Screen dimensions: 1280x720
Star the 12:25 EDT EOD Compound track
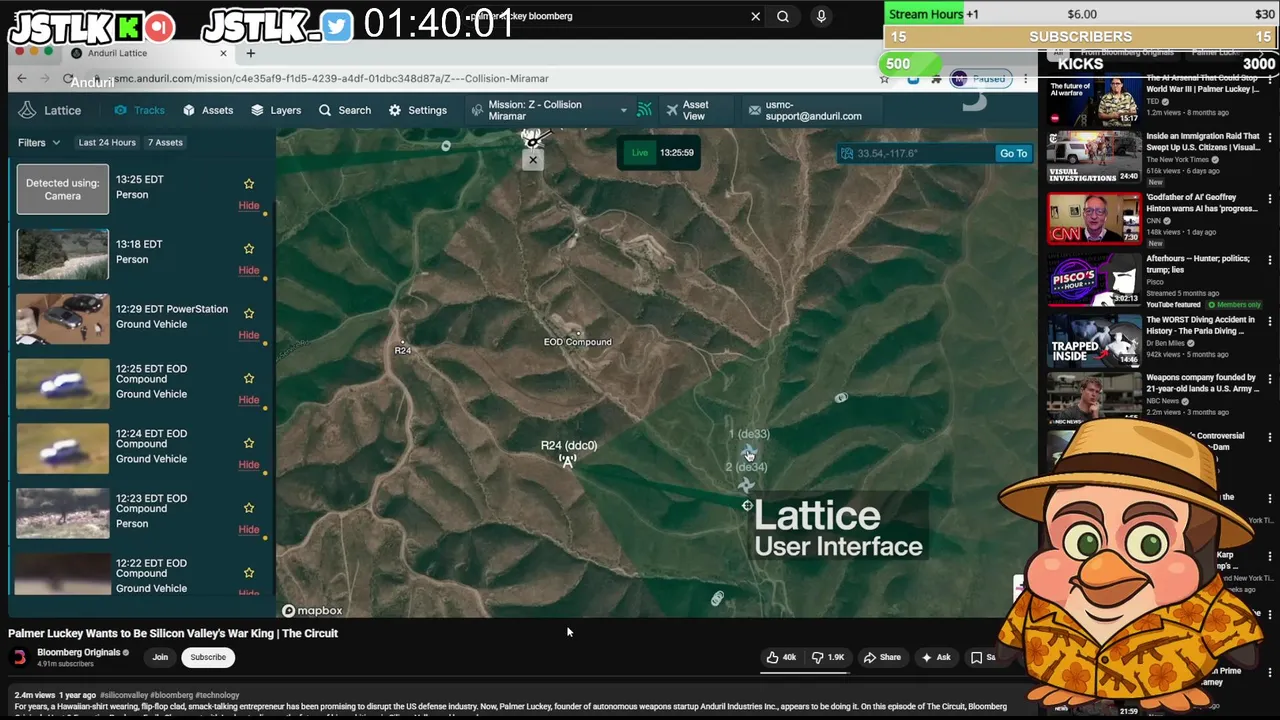point(249,378)
